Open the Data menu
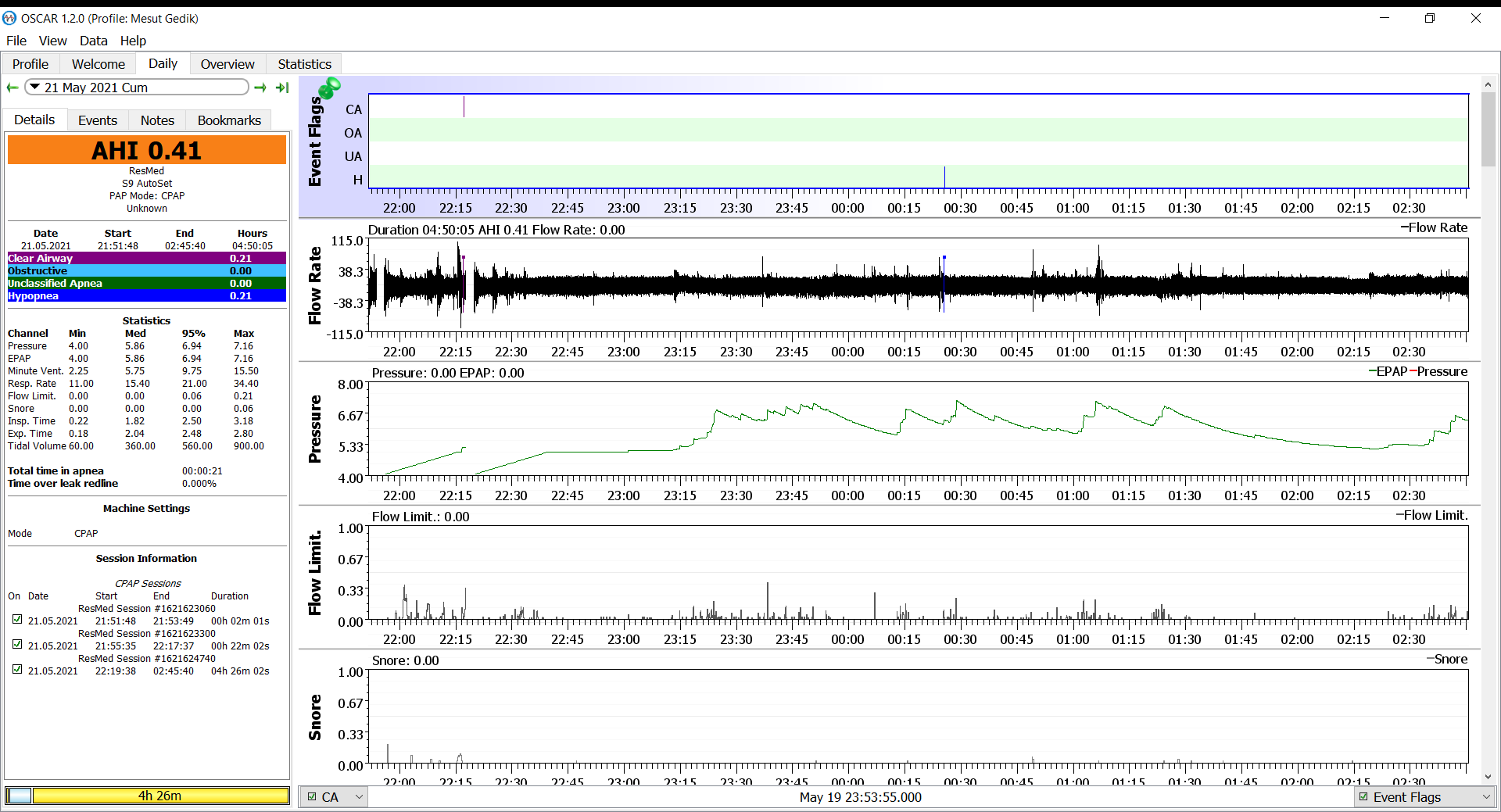Viewport: 1501px width, 812px height. [93, 41]
